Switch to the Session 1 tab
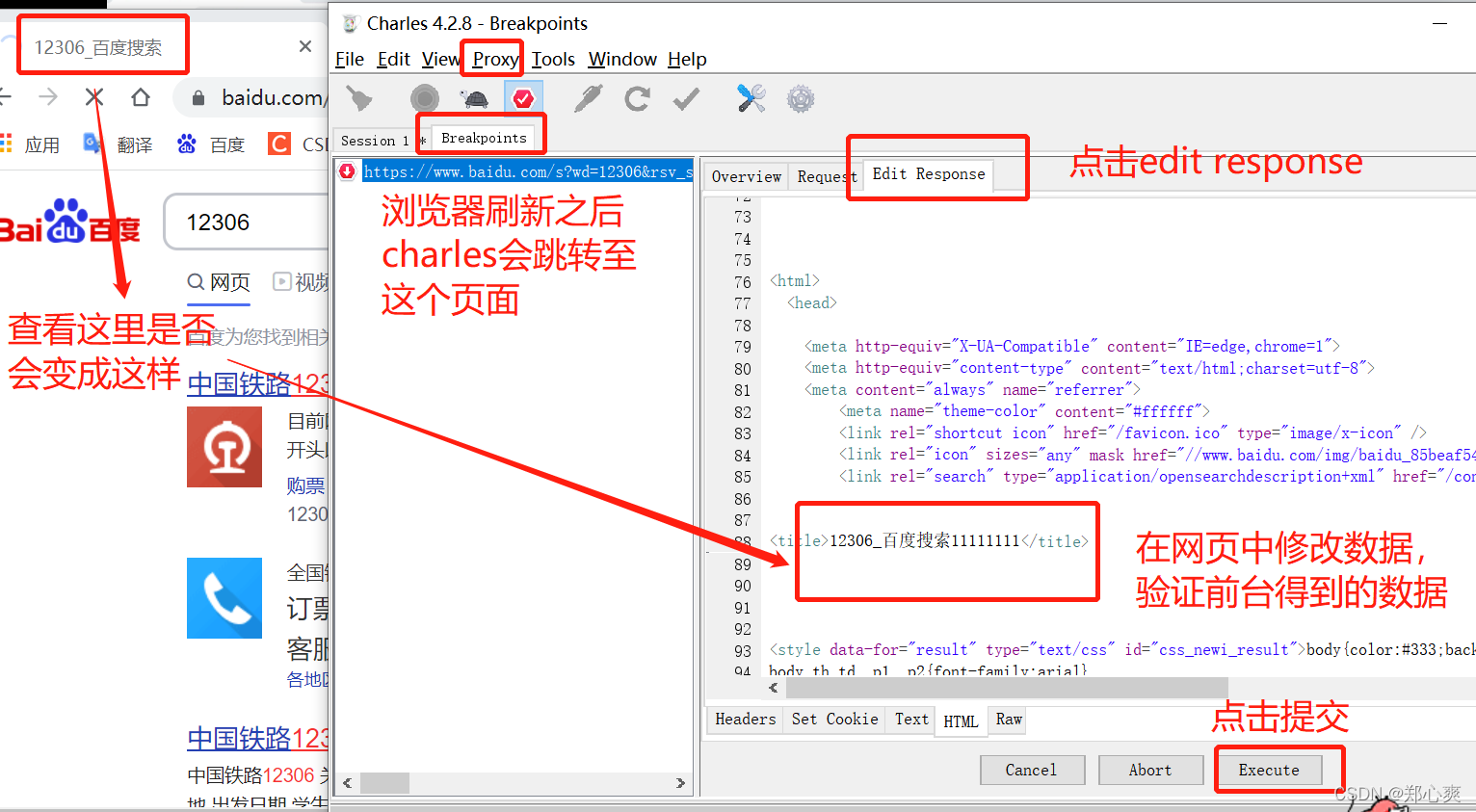This screenshot has height=812, width=1476. point(375,141)
